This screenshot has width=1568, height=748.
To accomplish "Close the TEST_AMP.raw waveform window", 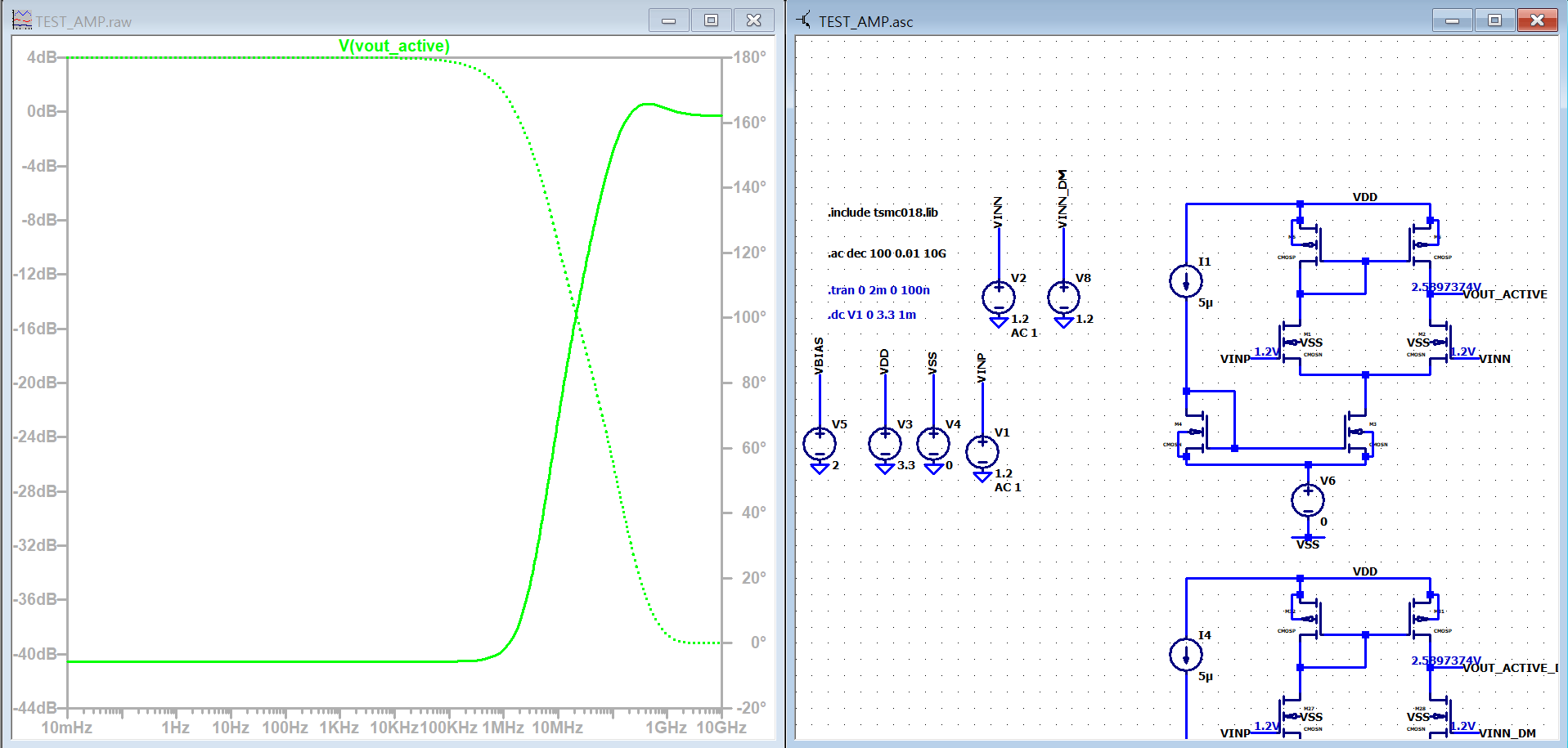I will [x=754, y=20].
